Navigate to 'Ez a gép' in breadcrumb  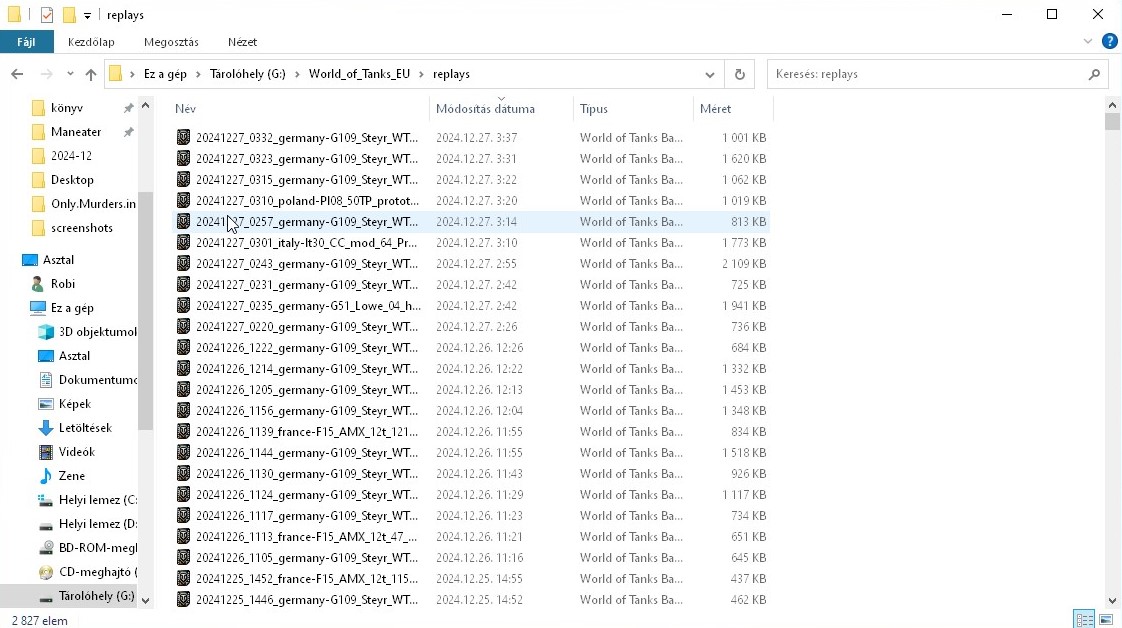tap(165, 74)
